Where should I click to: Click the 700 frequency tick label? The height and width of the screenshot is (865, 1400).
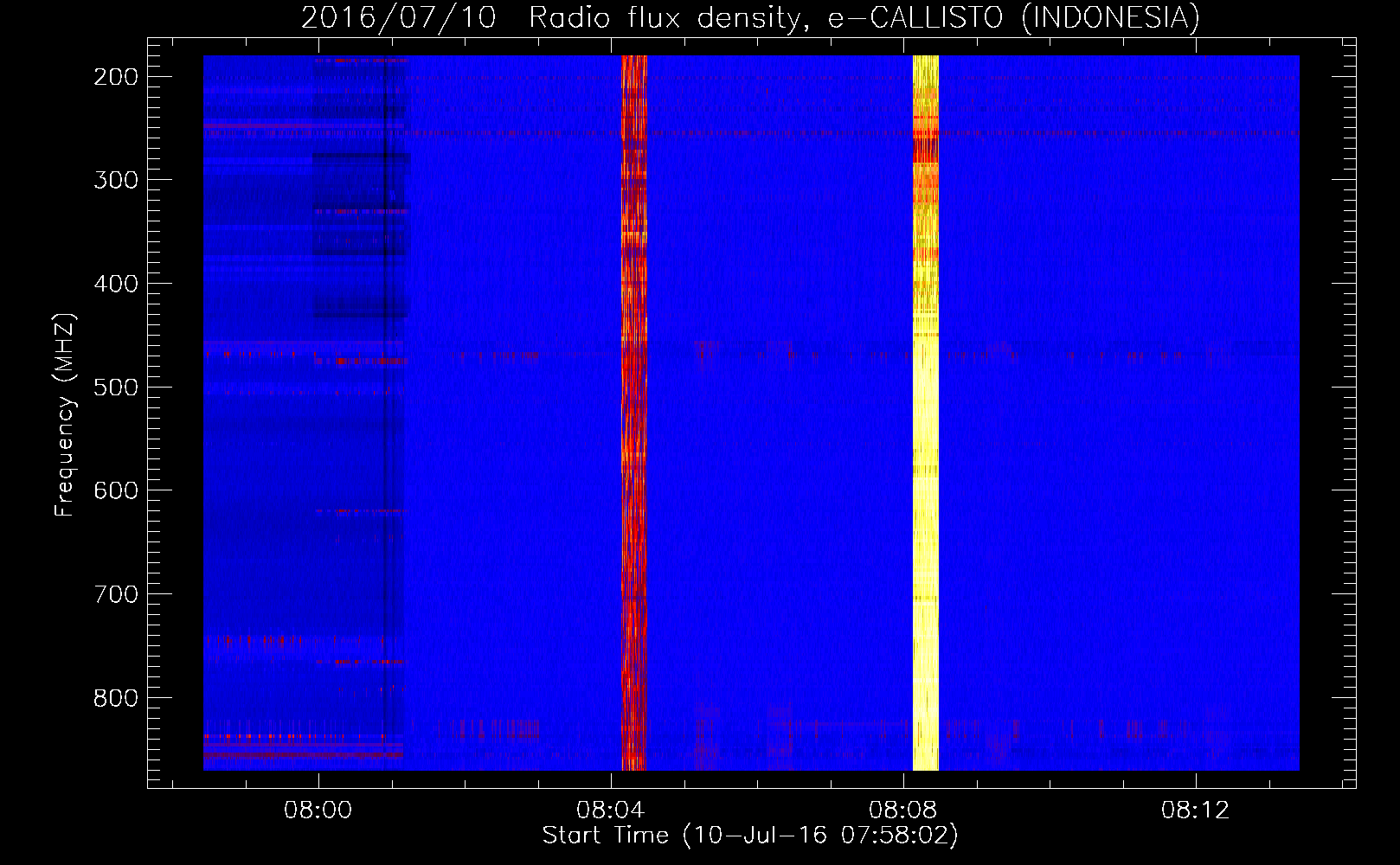coord(115,594)
